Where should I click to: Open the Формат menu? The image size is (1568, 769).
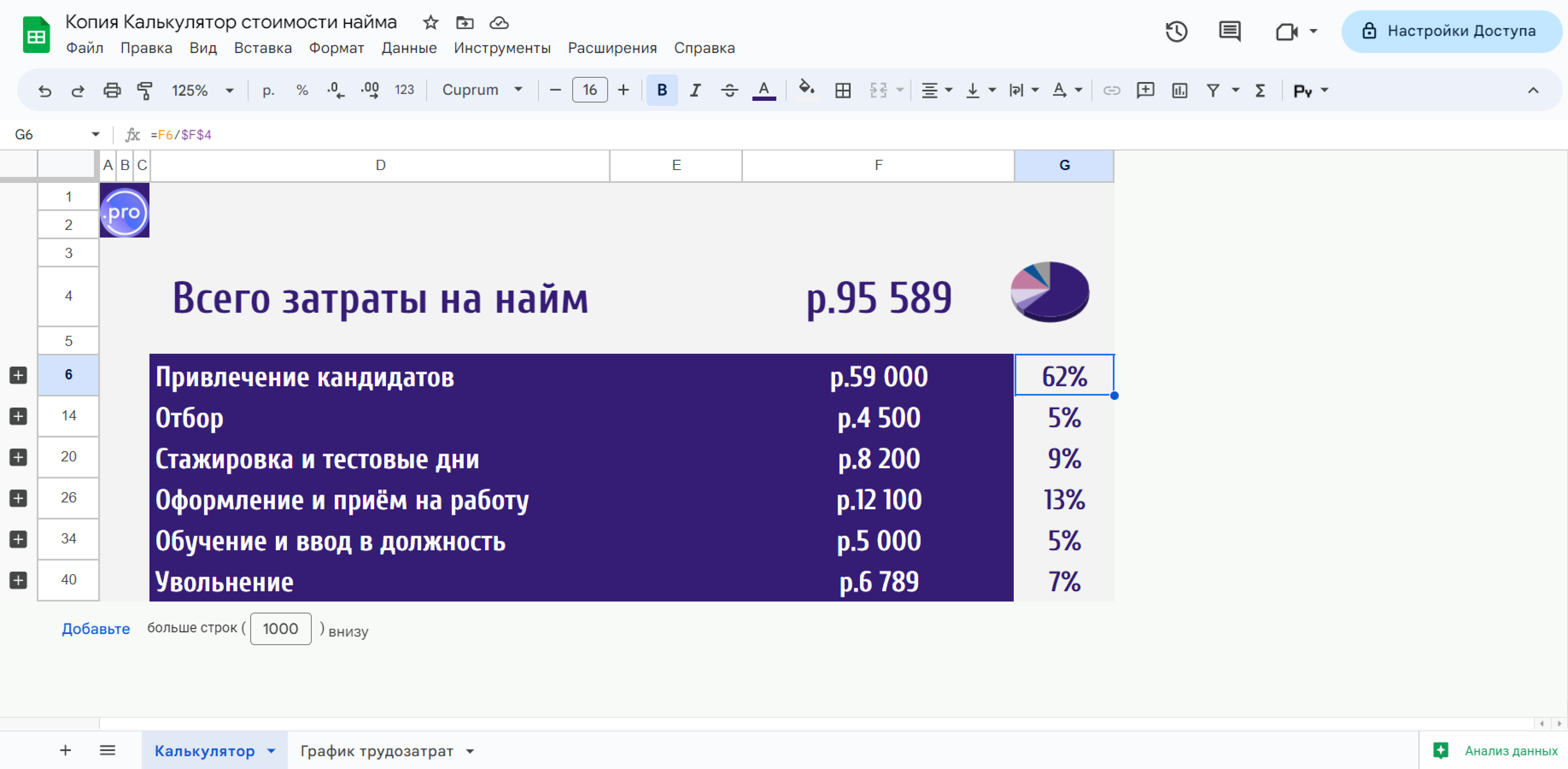(x=336, y=48)
